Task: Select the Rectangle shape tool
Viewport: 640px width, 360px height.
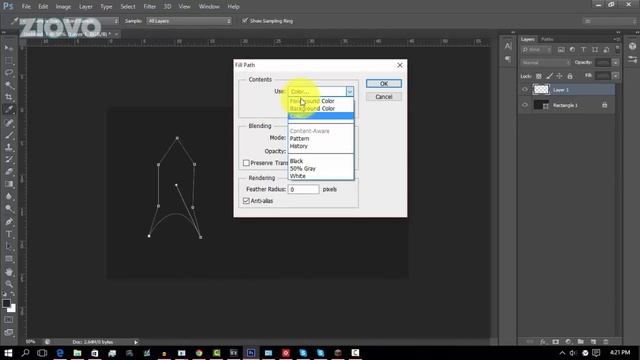Action: point(9,259)
